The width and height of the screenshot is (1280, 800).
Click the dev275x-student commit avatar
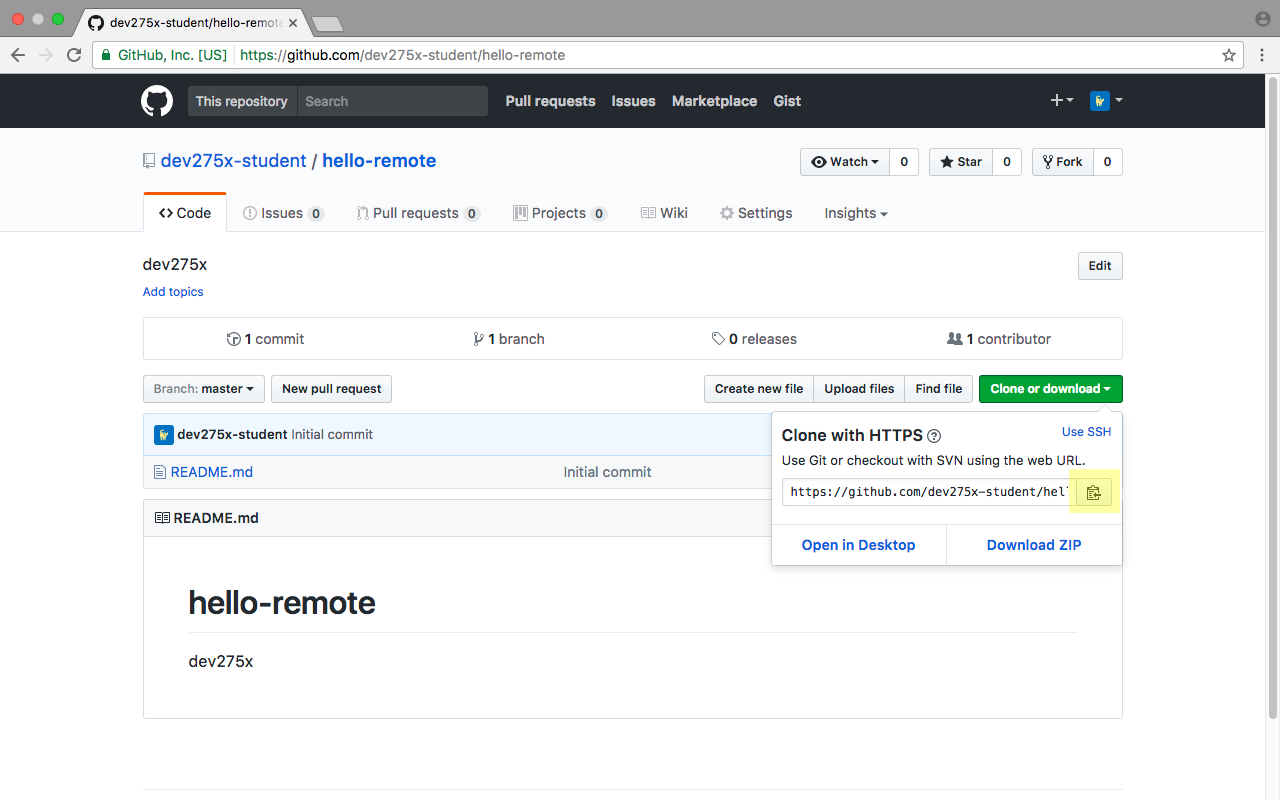164,435
